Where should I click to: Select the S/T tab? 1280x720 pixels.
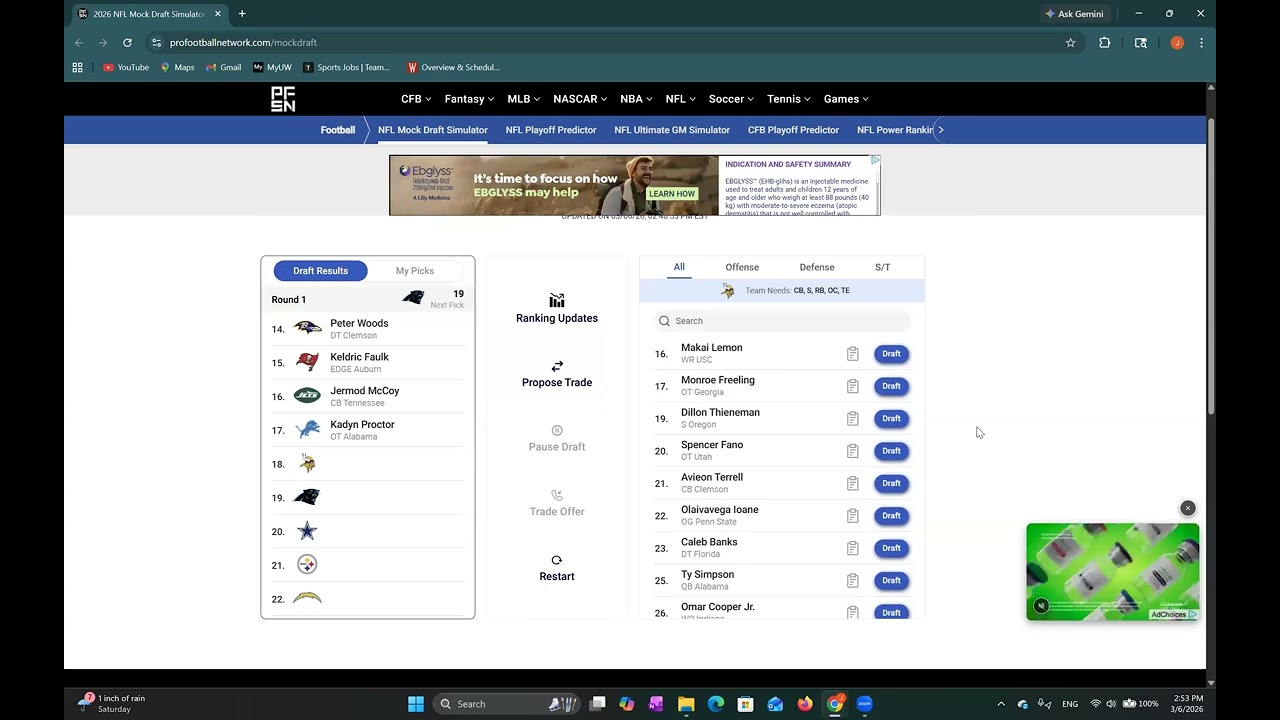[x=883, y=267]
